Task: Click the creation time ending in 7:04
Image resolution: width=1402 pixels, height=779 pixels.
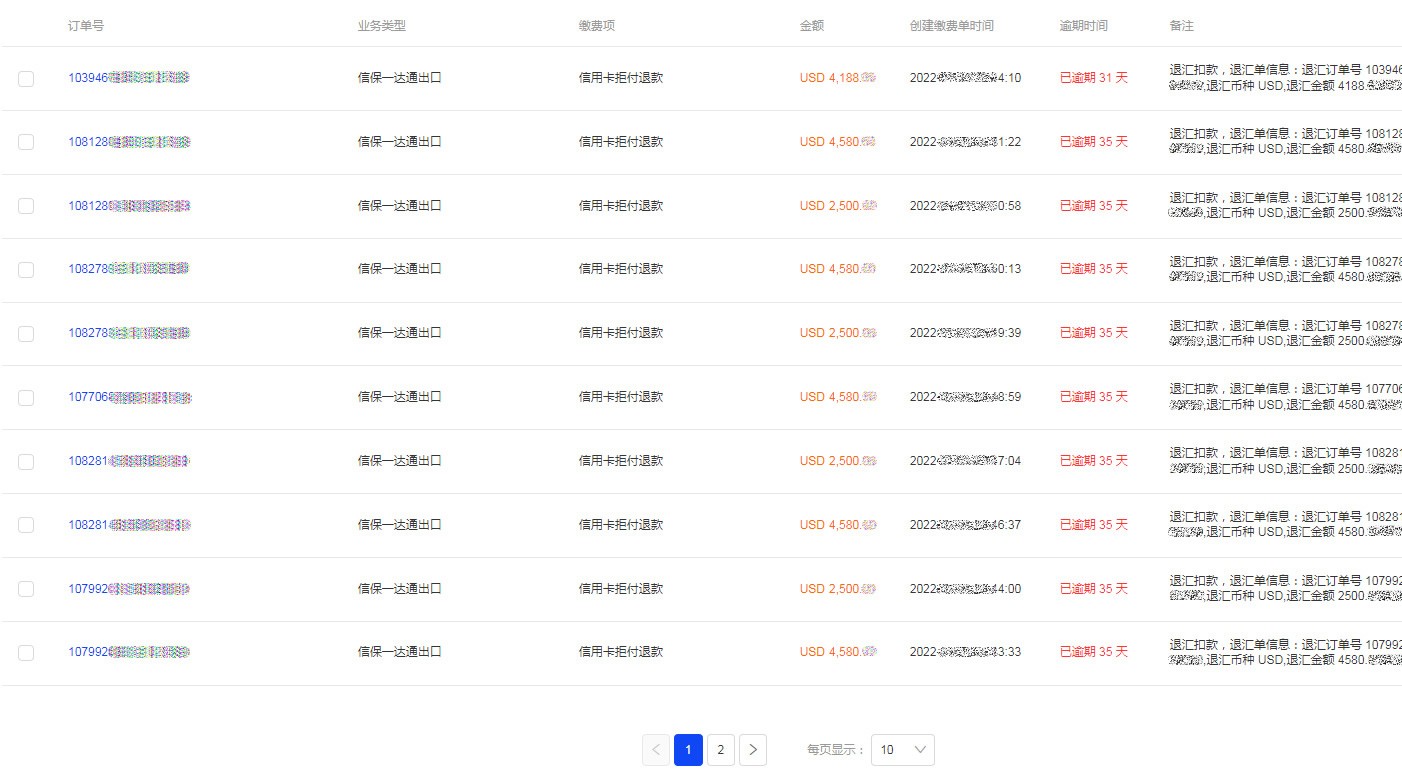Action: [x=965, y=461]
